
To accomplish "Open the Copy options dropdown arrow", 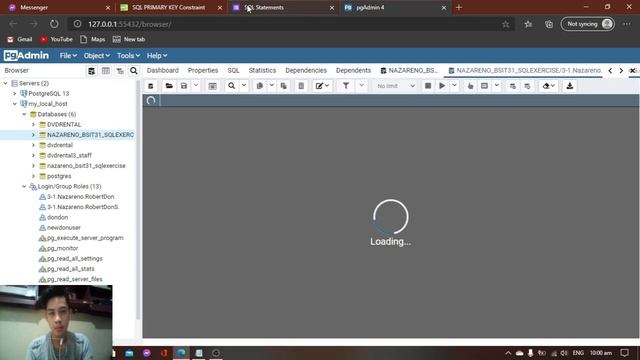I will pyautogui.click(x=271, y=86).
